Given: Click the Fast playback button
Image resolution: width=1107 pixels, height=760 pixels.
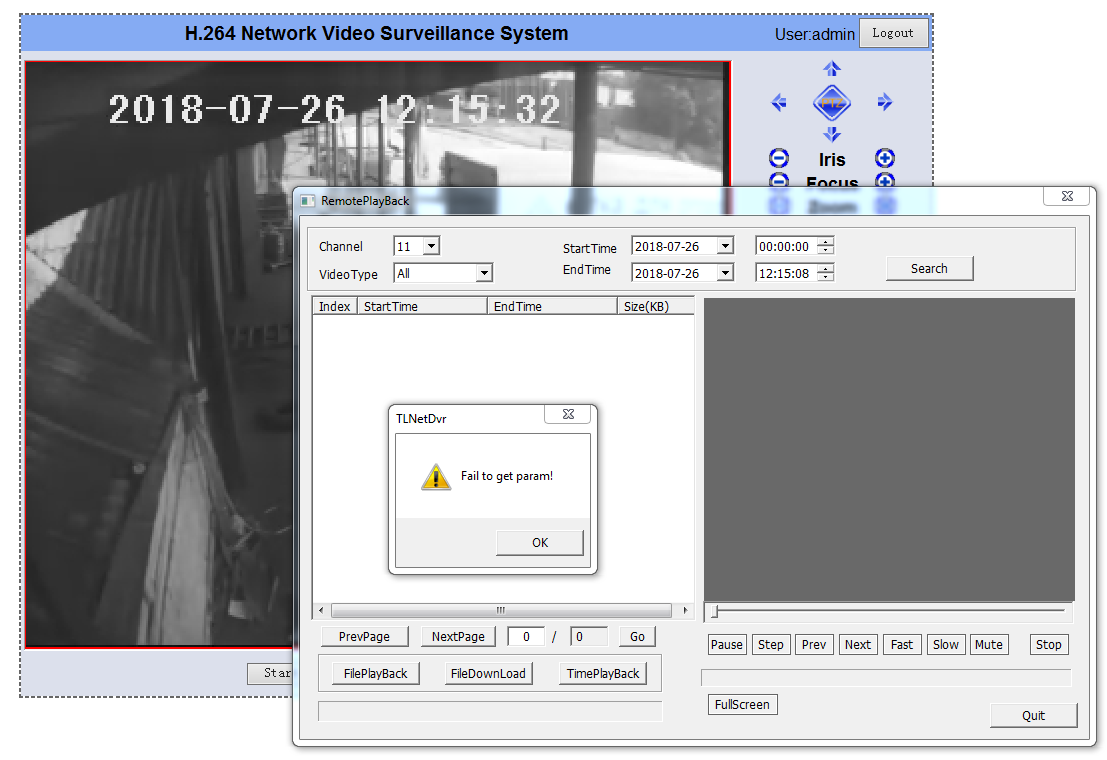Looking at the screenshot, I should pos(902,644).
